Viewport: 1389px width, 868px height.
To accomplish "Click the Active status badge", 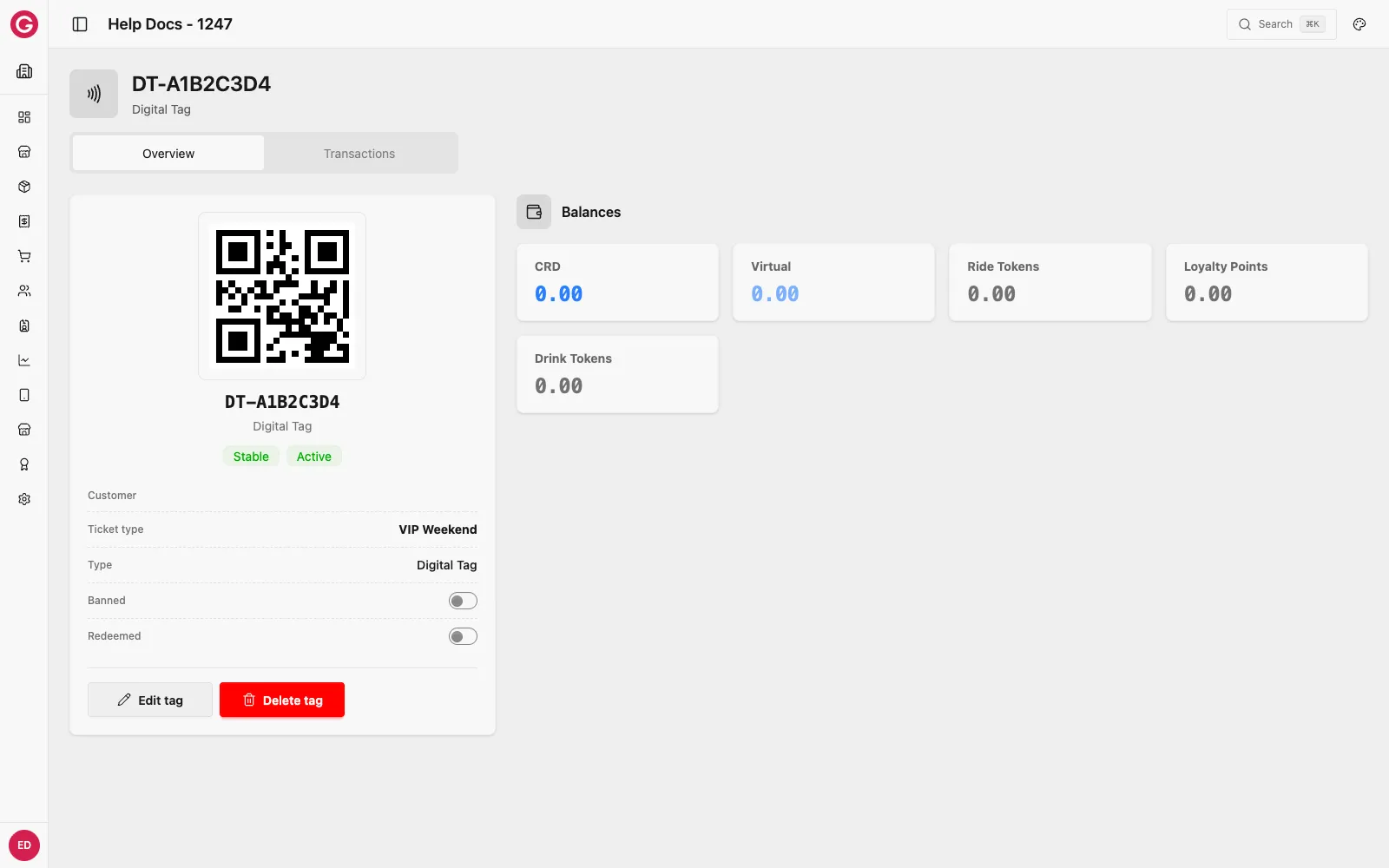I will (x=314, y=457).
